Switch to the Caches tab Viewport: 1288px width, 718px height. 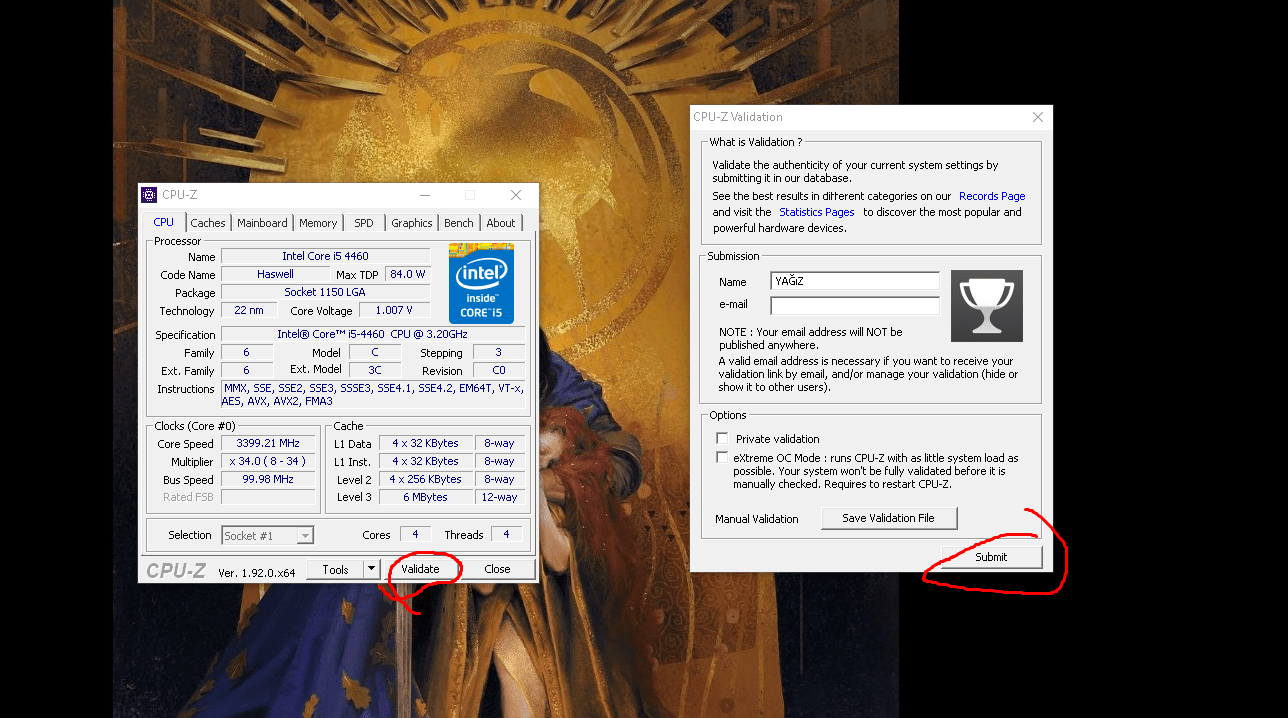[208, 223]
